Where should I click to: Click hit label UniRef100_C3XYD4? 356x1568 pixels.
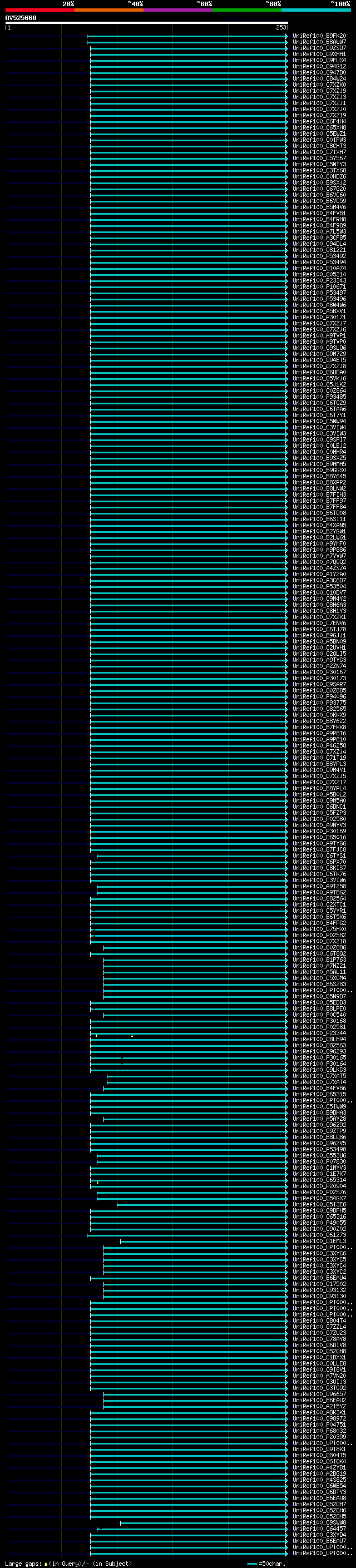coord(319,1535)
